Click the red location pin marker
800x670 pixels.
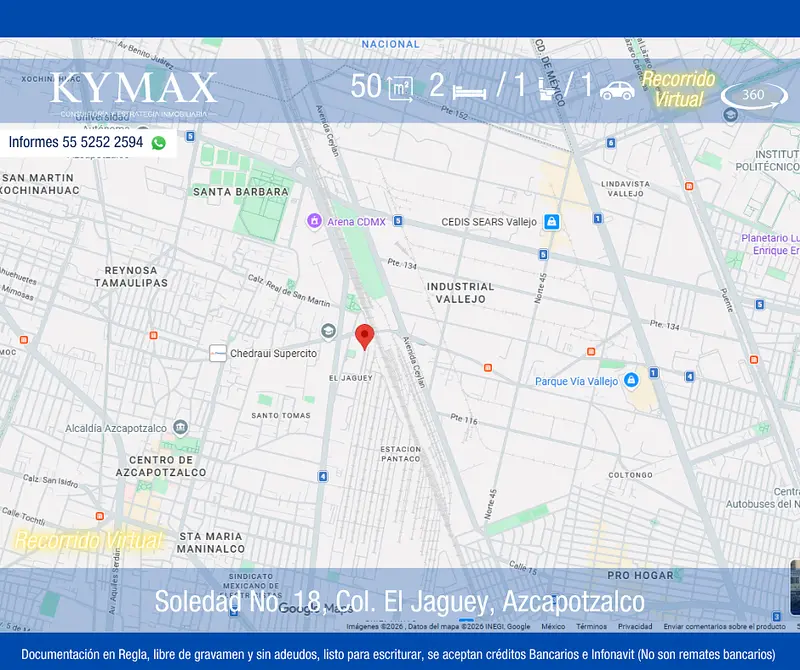(364, 337)
